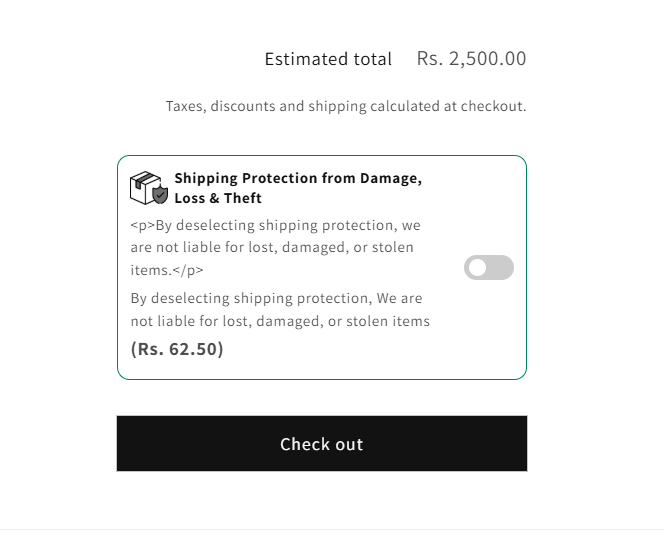Click the Rs. 2,500.00 total amount
The height and width of the screenshot is (541, 664).
pyautogui.click(x=471, y=59)
